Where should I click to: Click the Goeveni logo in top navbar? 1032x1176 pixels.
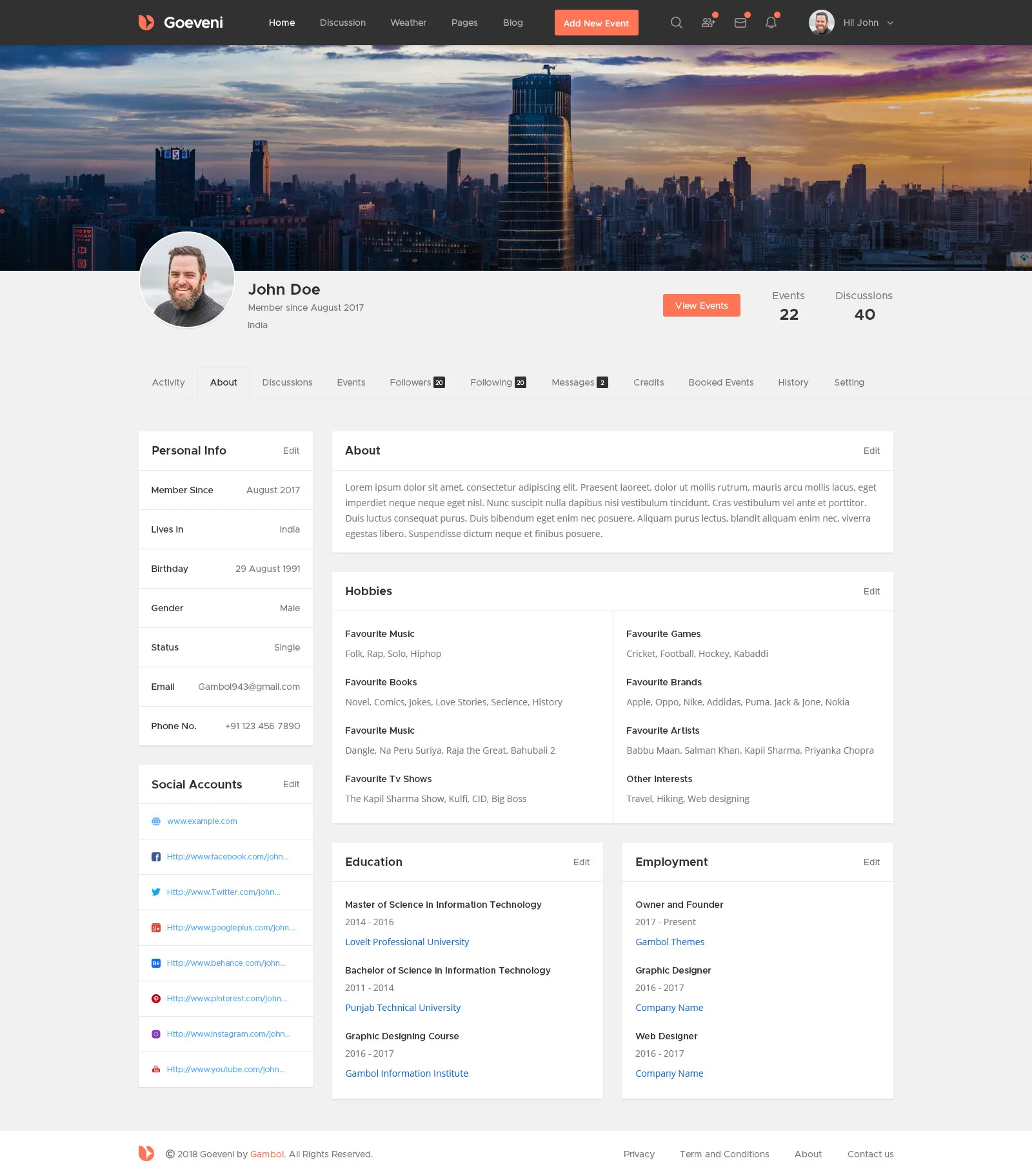pyautogui.click(x=181, y=23)
